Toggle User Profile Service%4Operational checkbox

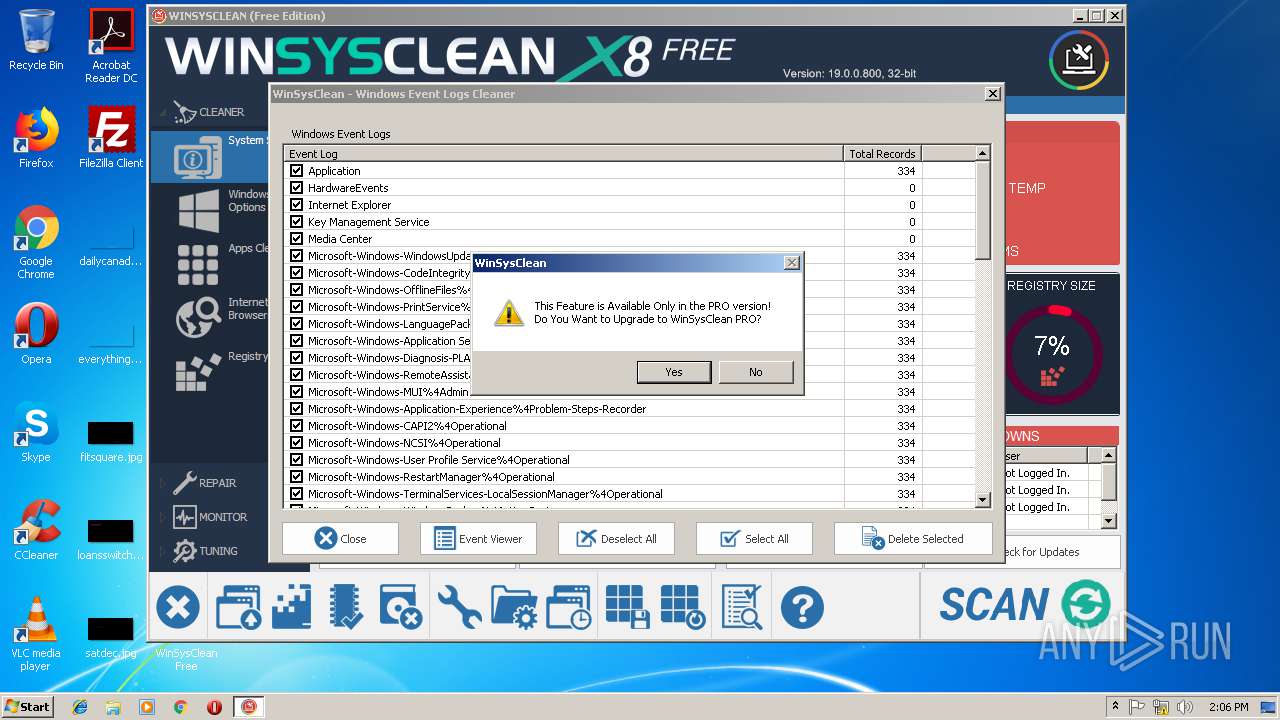[296, 460]
